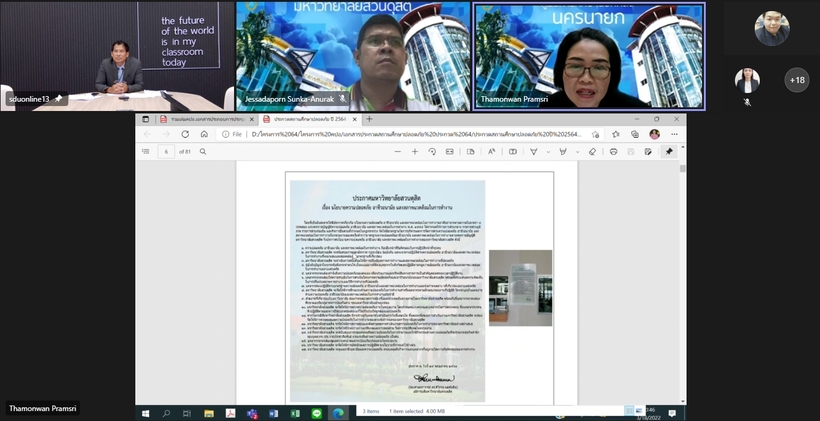This screenshot has width=820, height=421.
Task: Open File Explorer from taskbar
Action: pos(209,413)
